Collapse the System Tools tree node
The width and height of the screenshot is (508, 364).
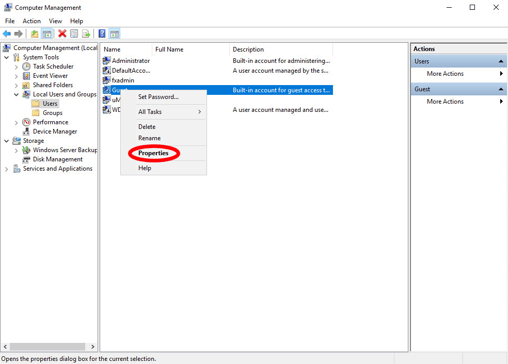click(x=6, y=57)
